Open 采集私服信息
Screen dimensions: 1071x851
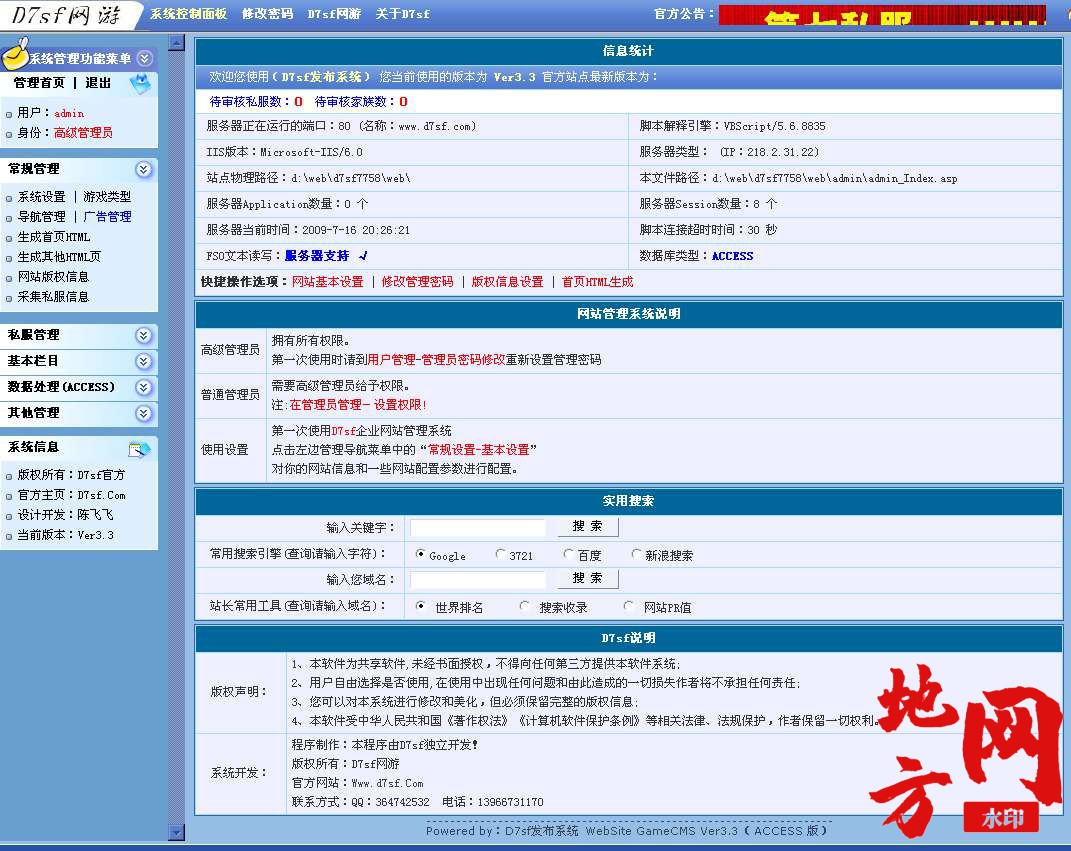(53, 296)
